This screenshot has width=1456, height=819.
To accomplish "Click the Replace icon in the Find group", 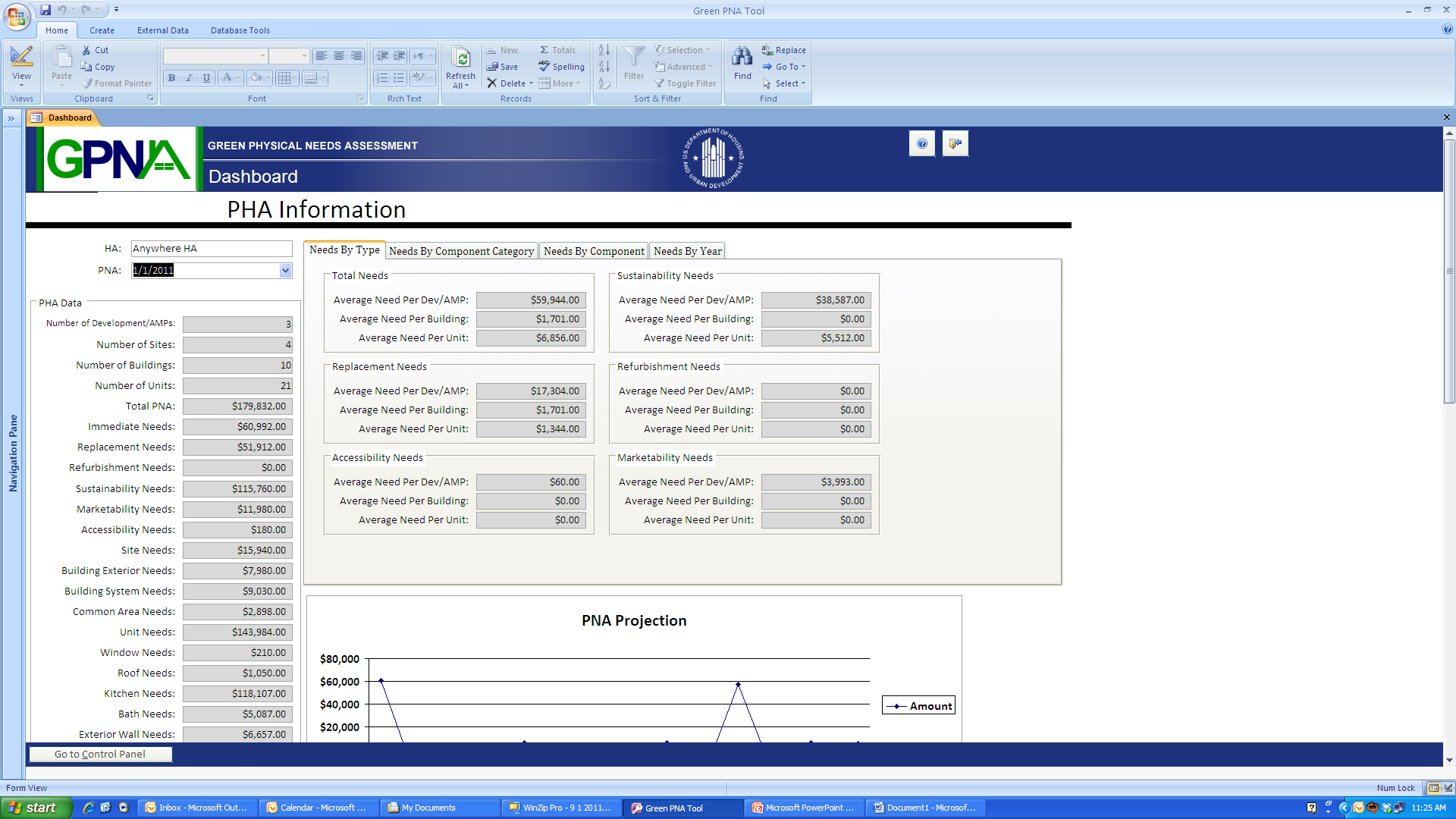I will pyautogui.click(x=767, y=50).
